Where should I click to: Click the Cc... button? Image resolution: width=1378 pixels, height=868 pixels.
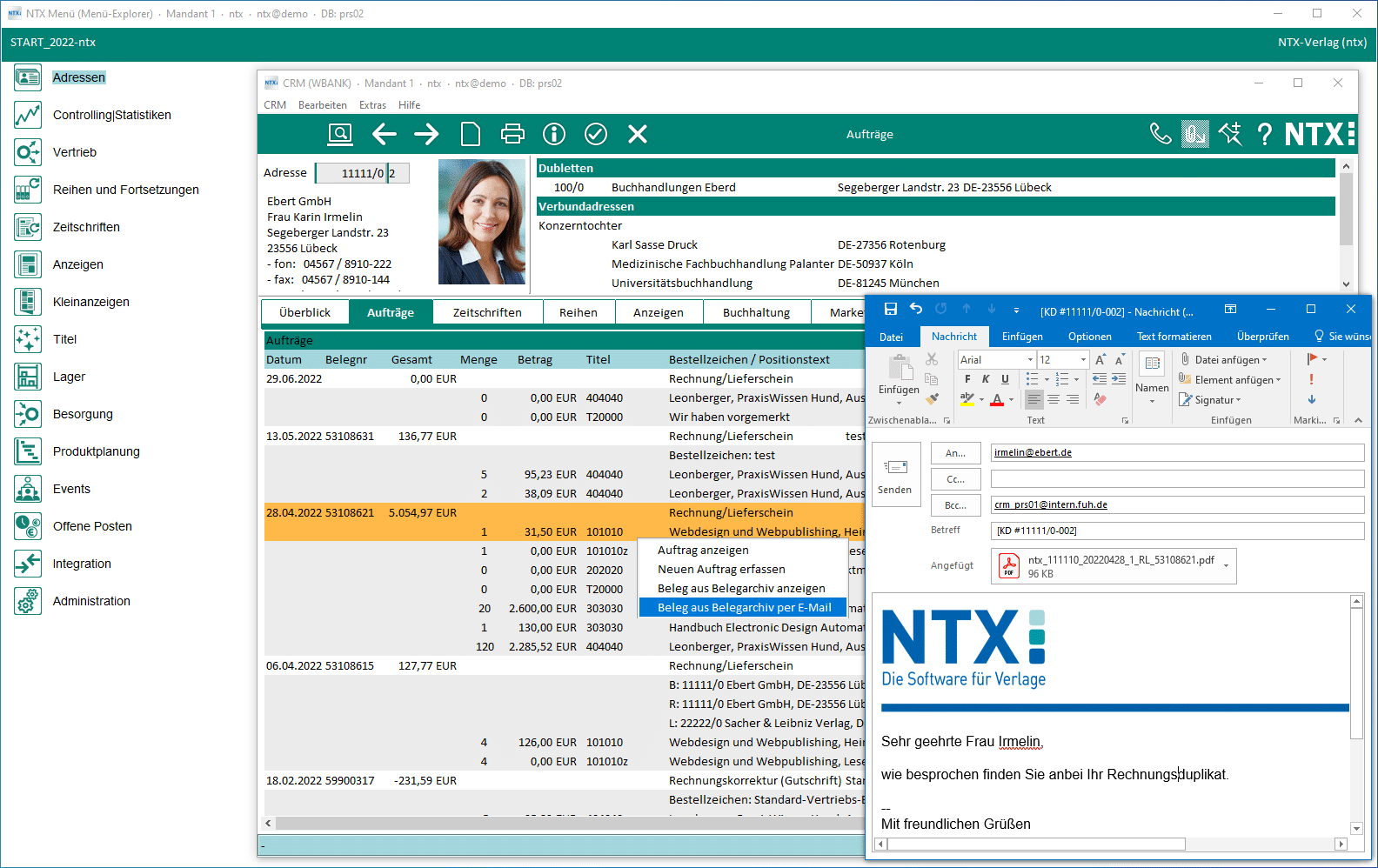pyautogui.click(x=955, y=479)
